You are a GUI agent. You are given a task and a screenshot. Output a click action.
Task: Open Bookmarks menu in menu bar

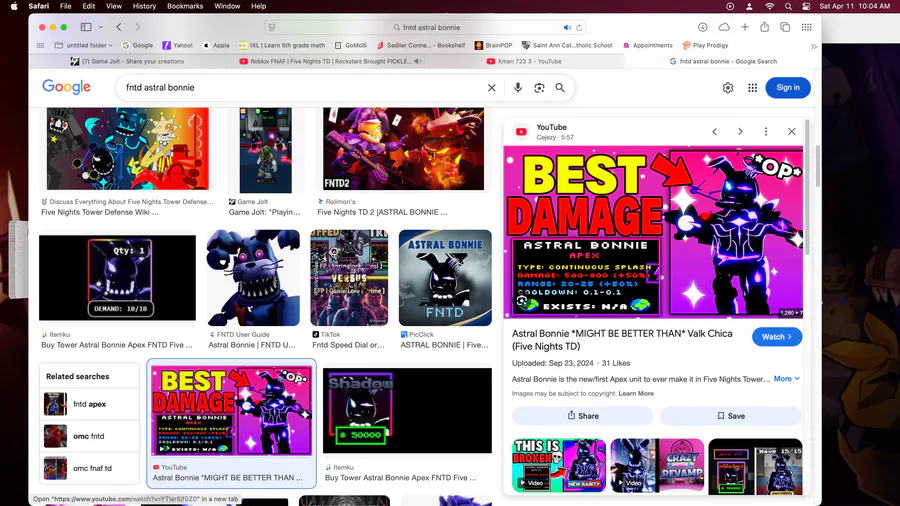pyautogui.click(x=185, y=6)
